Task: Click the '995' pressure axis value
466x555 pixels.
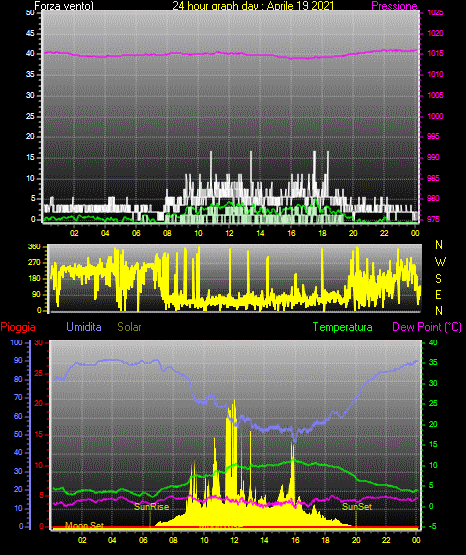Action: 433,136
